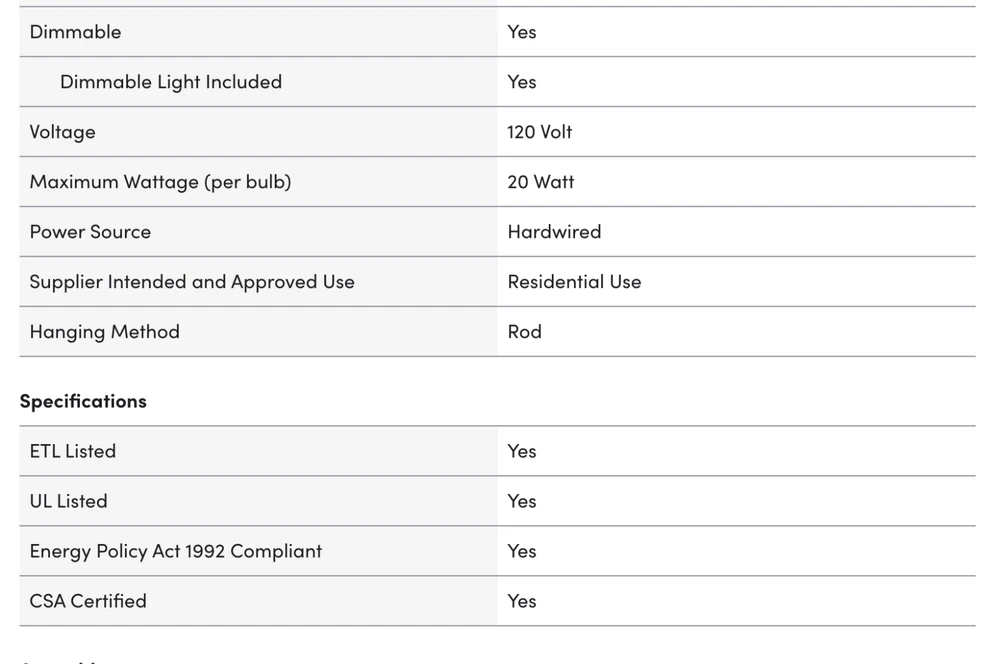This screenshot has height=664, width=1000.
Task: Select the Yes value for UL Listed
Action: point(522,501)
